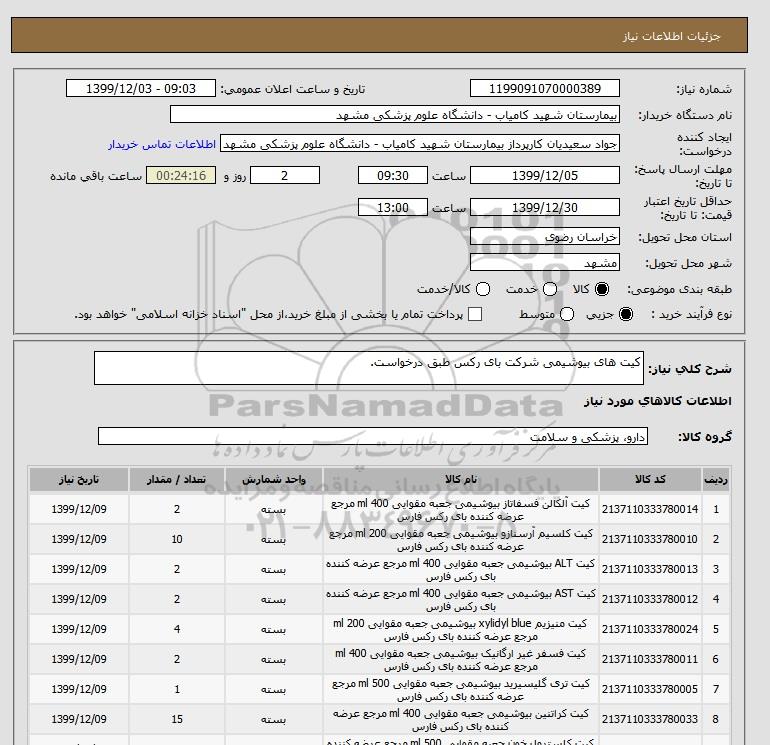Click the triglyceride kit name in row 7

coord(461,690)
